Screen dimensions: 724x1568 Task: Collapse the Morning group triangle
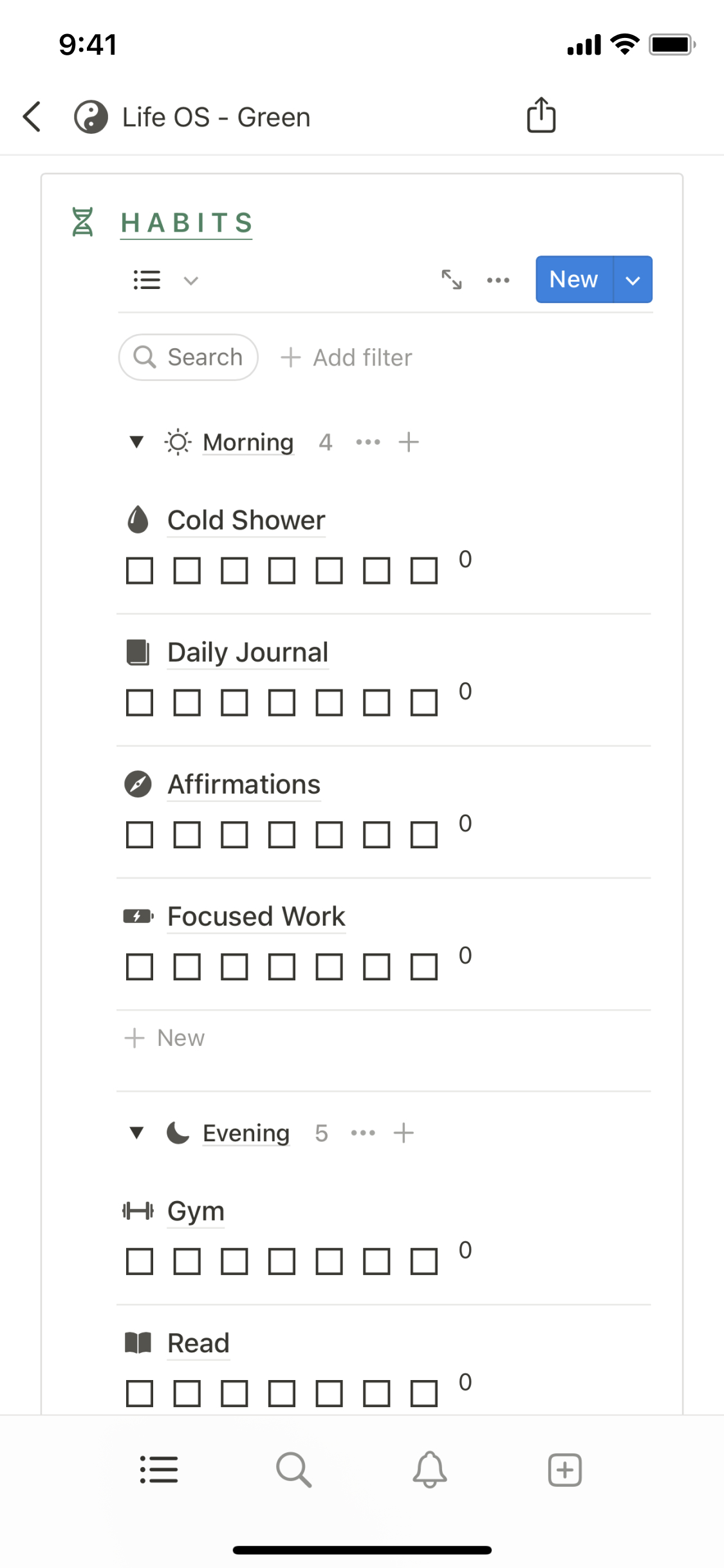click(136, 442)
